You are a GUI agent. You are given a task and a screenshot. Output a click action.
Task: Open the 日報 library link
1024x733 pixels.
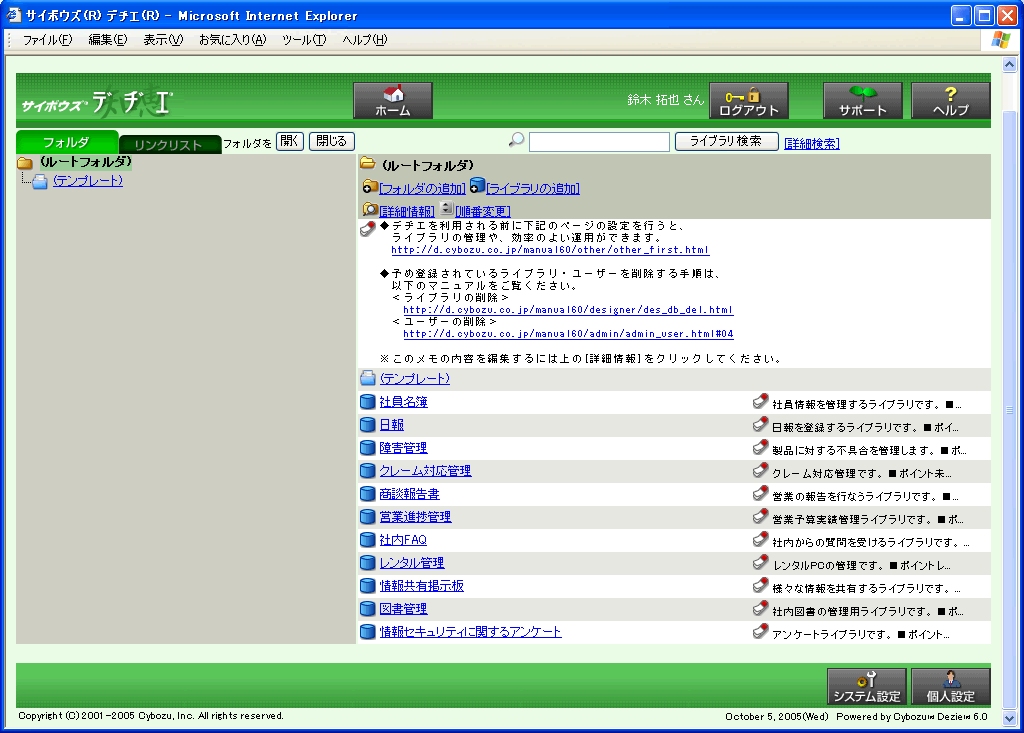click(392, 425)
